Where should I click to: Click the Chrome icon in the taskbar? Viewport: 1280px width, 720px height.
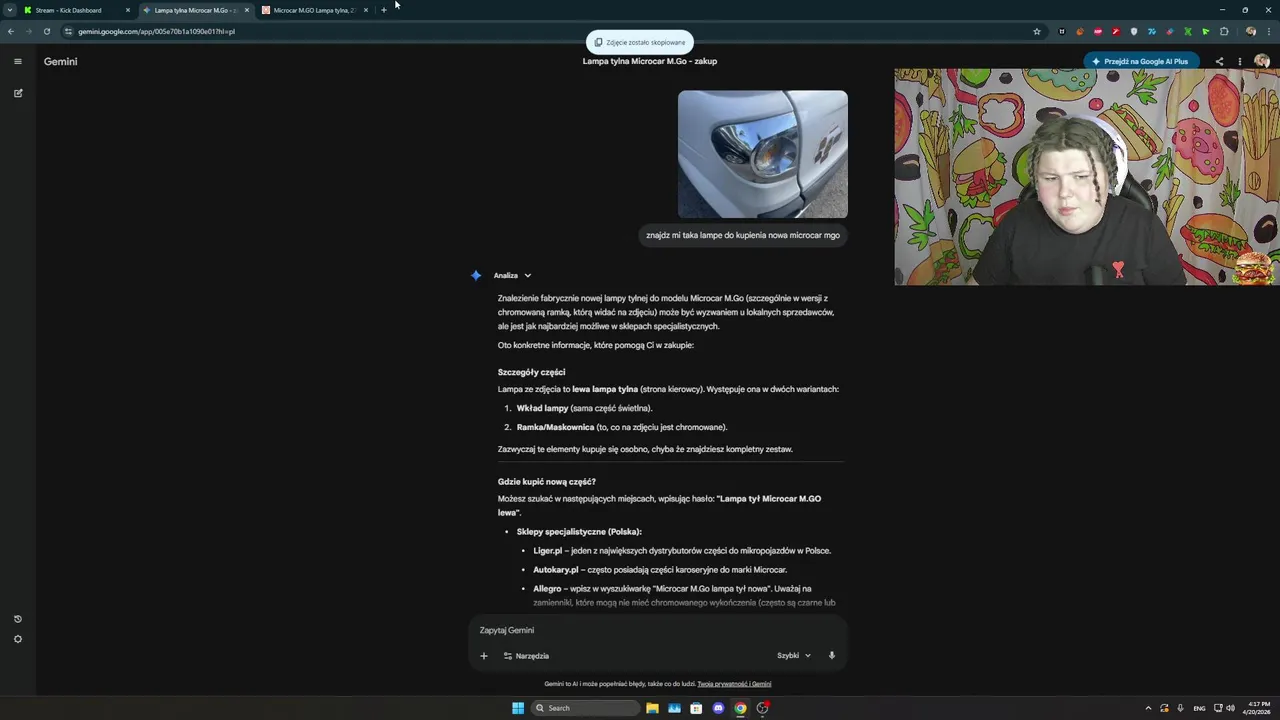740,708
